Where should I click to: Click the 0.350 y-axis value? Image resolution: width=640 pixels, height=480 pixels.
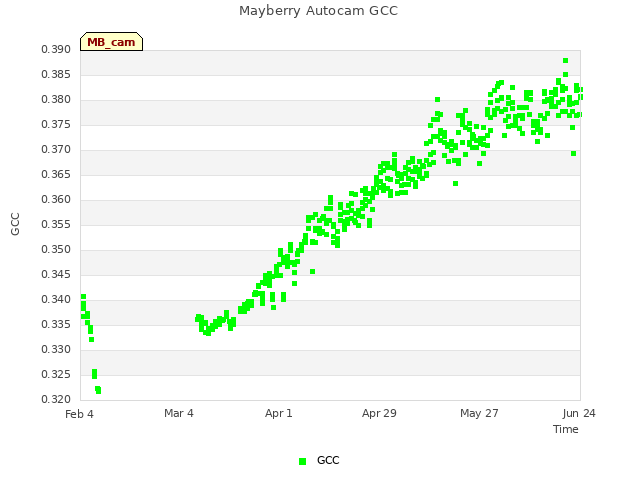[56, 249]
